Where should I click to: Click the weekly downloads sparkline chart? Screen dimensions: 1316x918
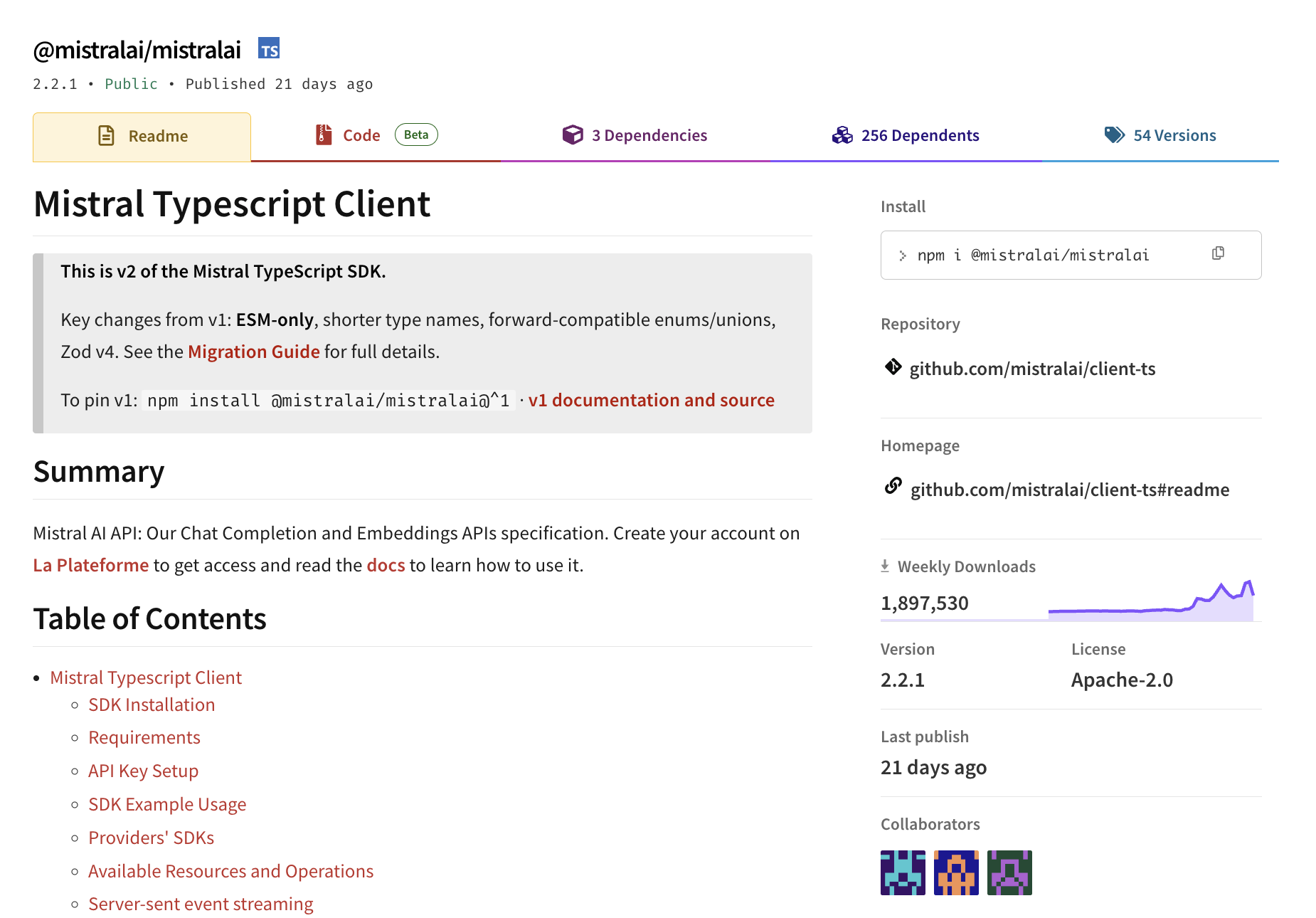point(1151,600)
